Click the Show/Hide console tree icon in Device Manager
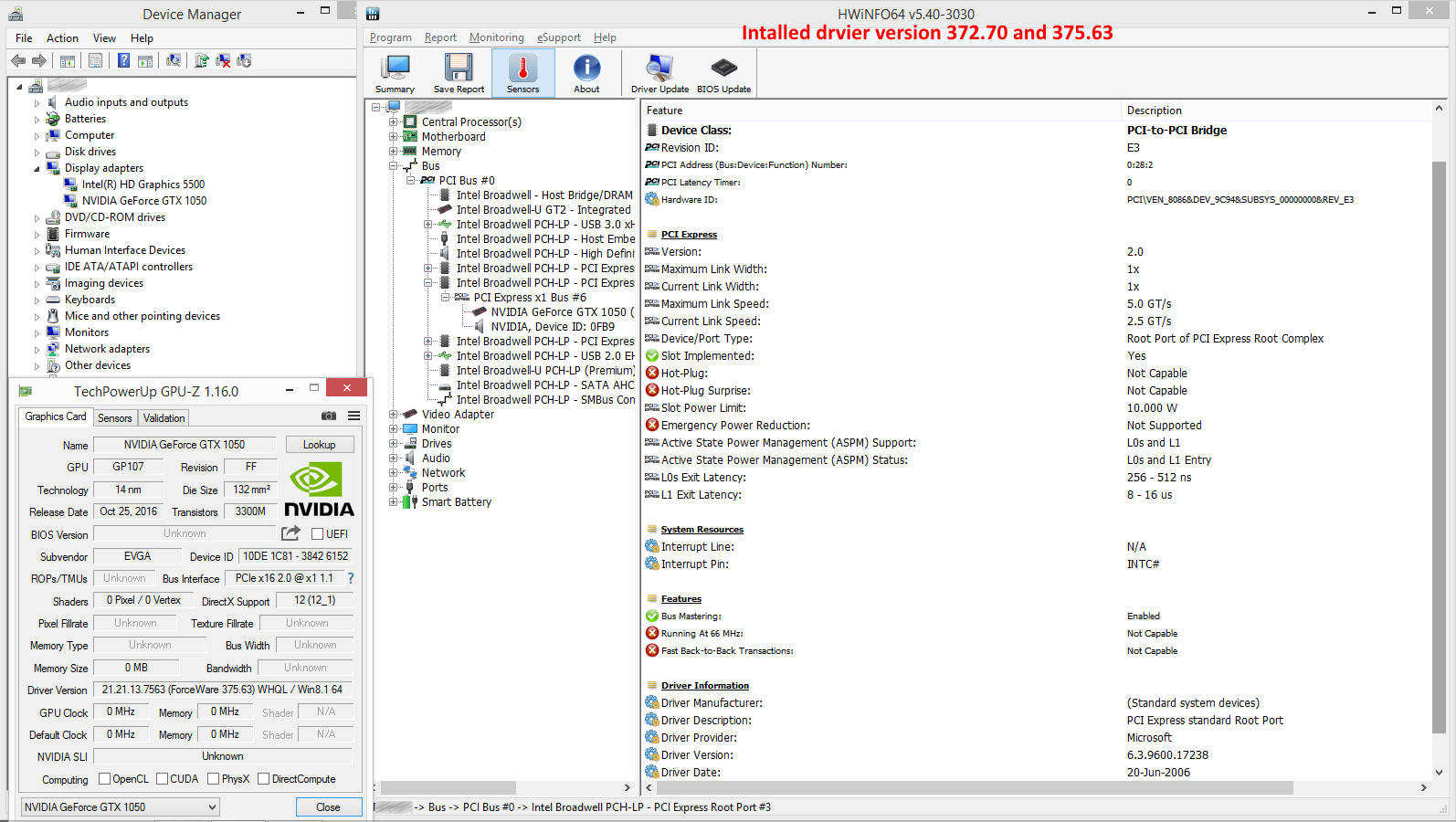Image resolution: width=1456 pixels, height=822 pixels. (68, 60)
